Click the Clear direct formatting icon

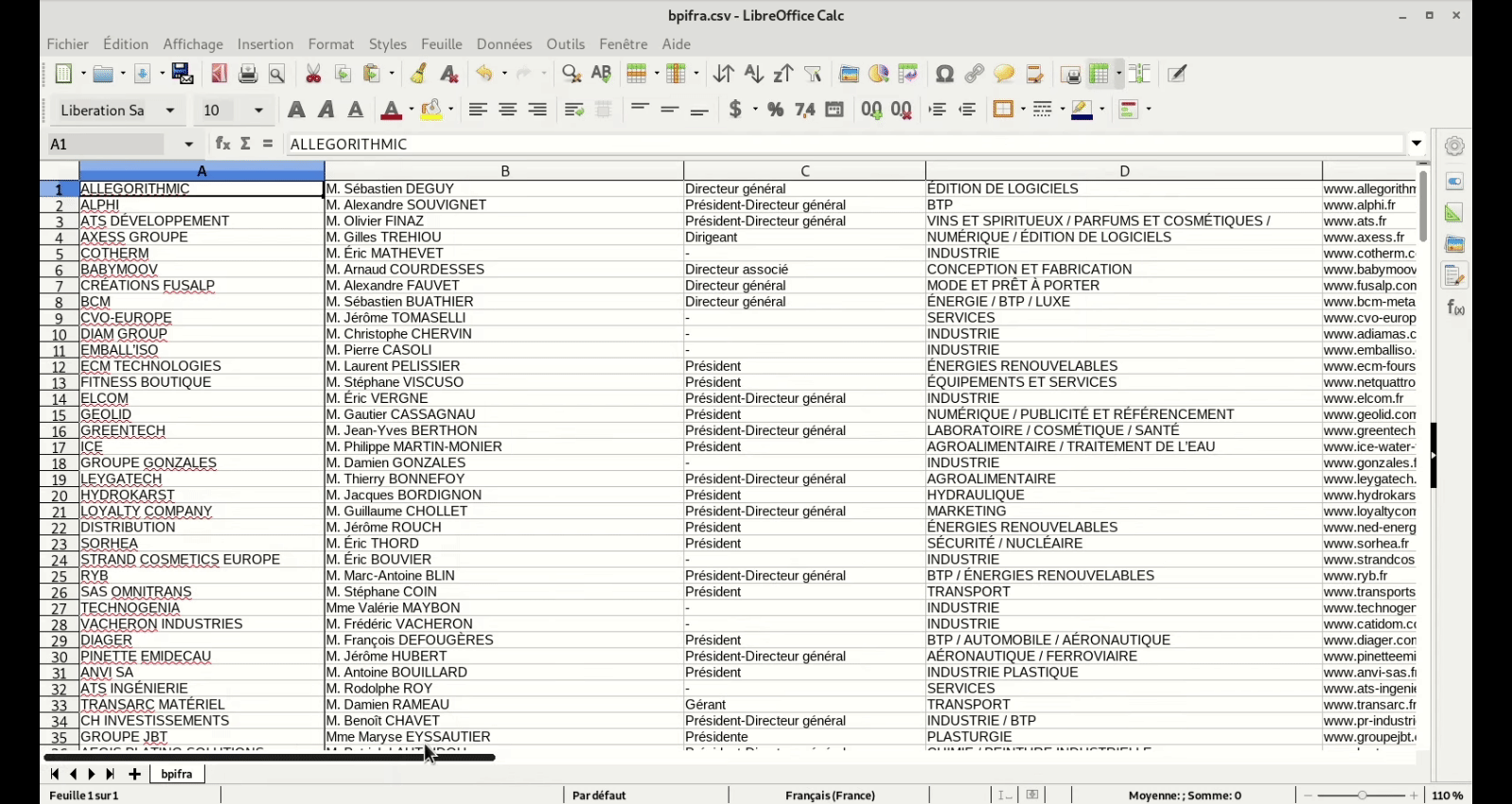[x=449, y=74]
